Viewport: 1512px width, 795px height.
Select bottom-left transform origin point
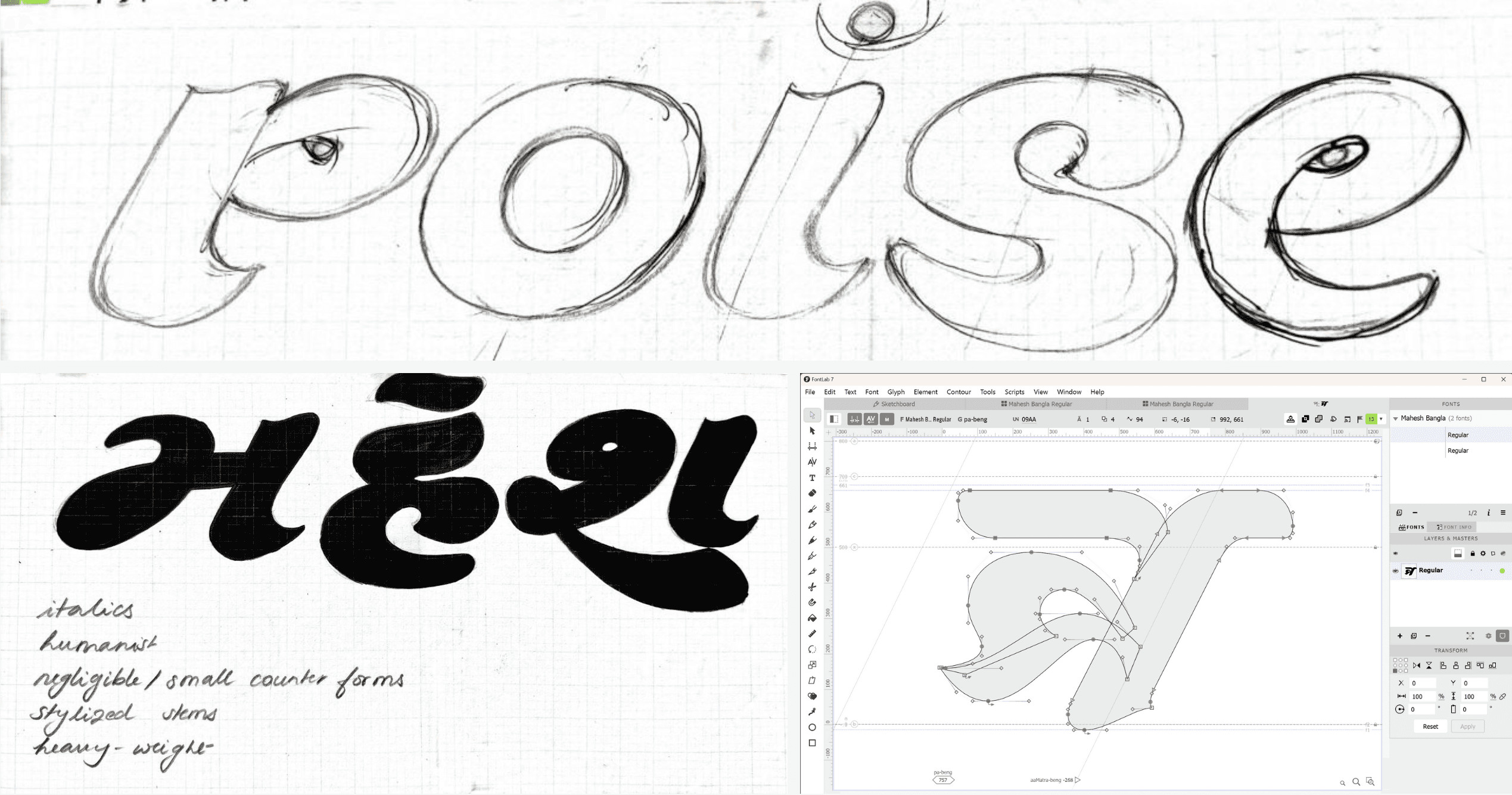[x=1395, y=671]
